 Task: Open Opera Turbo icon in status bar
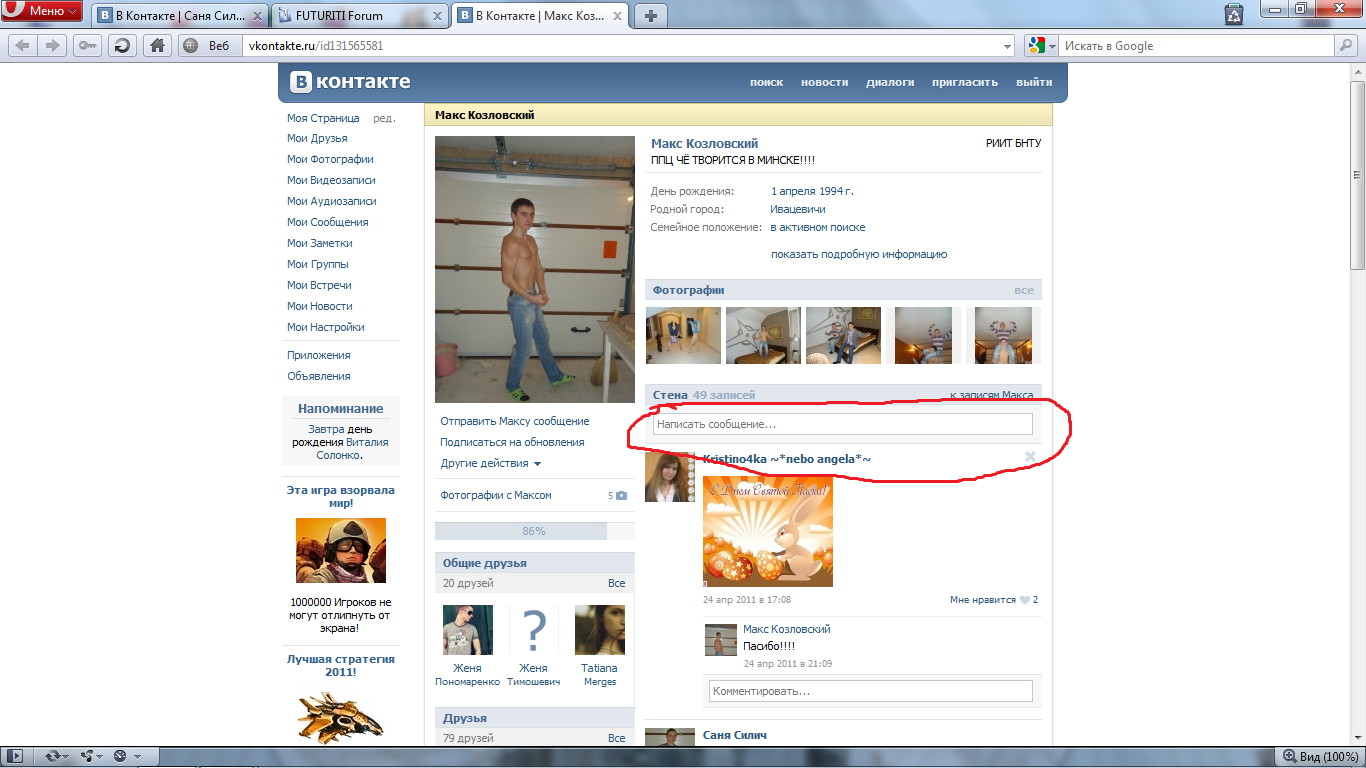pos(120,756)
